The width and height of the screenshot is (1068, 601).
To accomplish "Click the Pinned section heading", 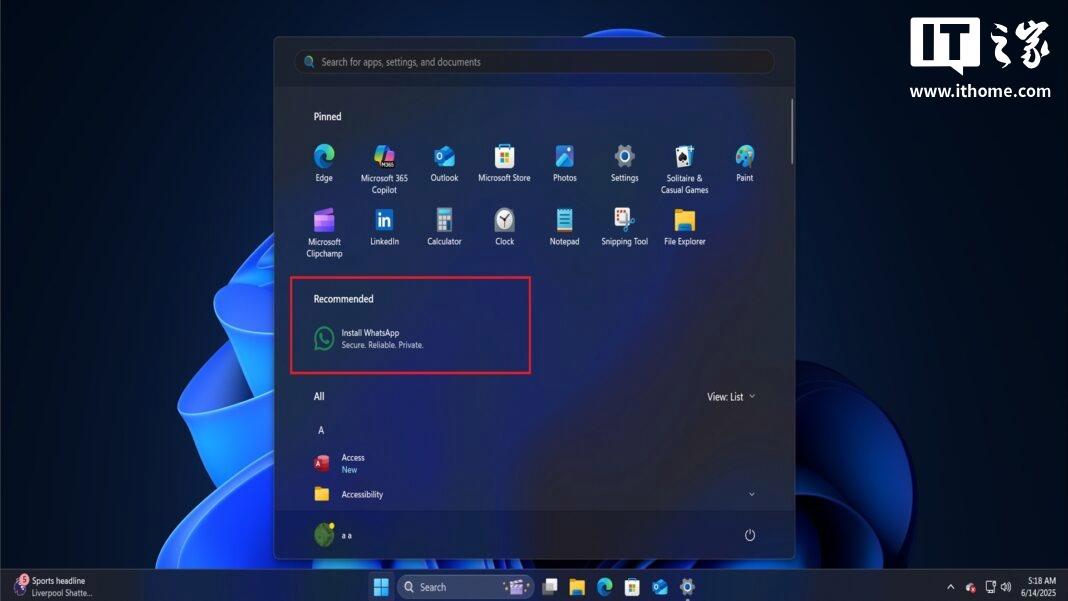I will click(x=327, y=117).
